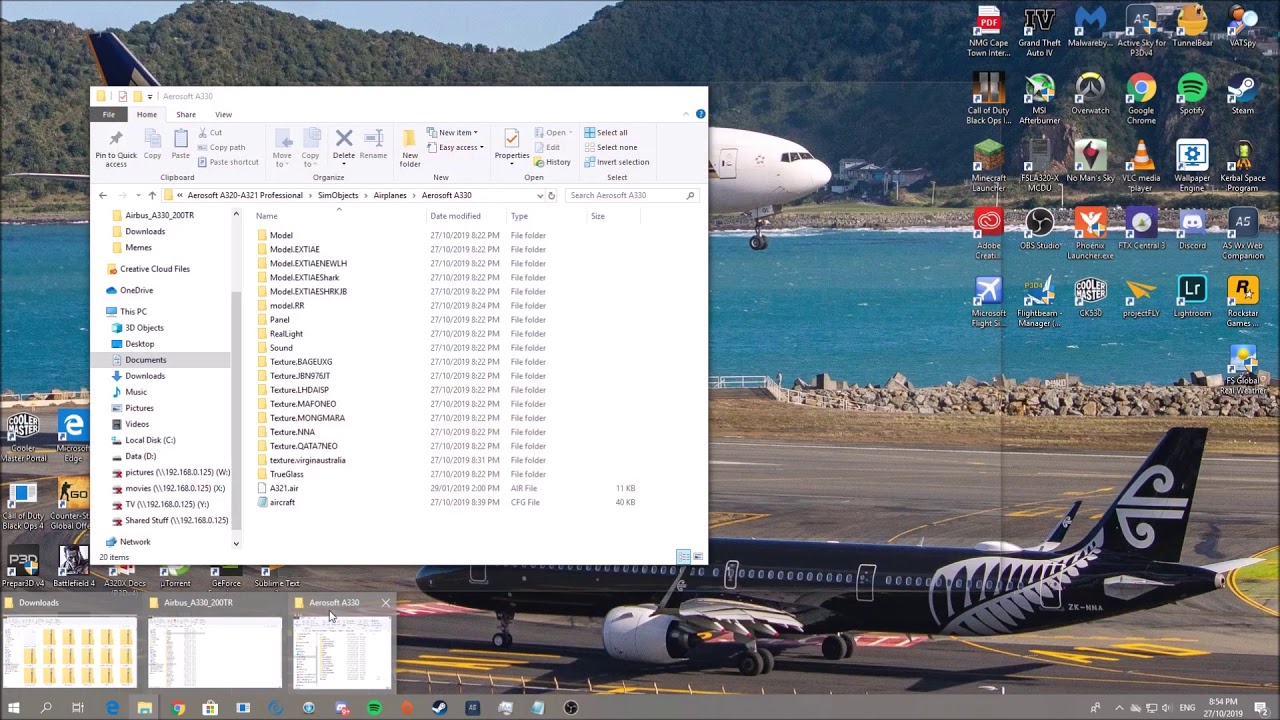Open the Move to dropdown
The image size is (1280, 720).
coord(282,148)
